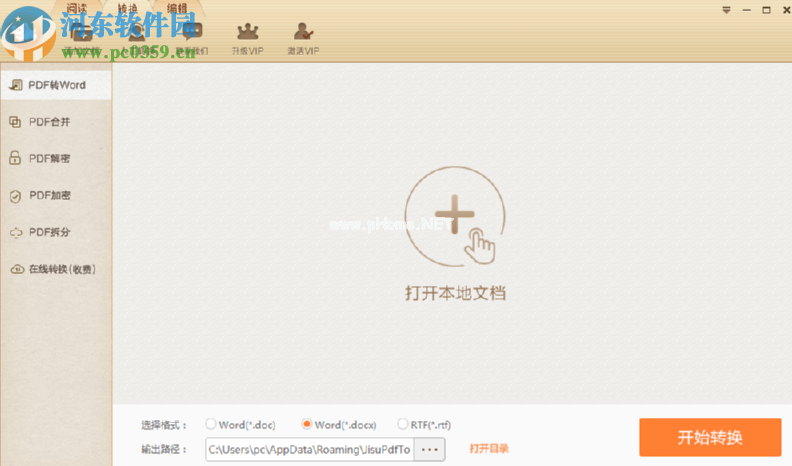Open the PDF转Word converter in sidebar

coord(56,85)
